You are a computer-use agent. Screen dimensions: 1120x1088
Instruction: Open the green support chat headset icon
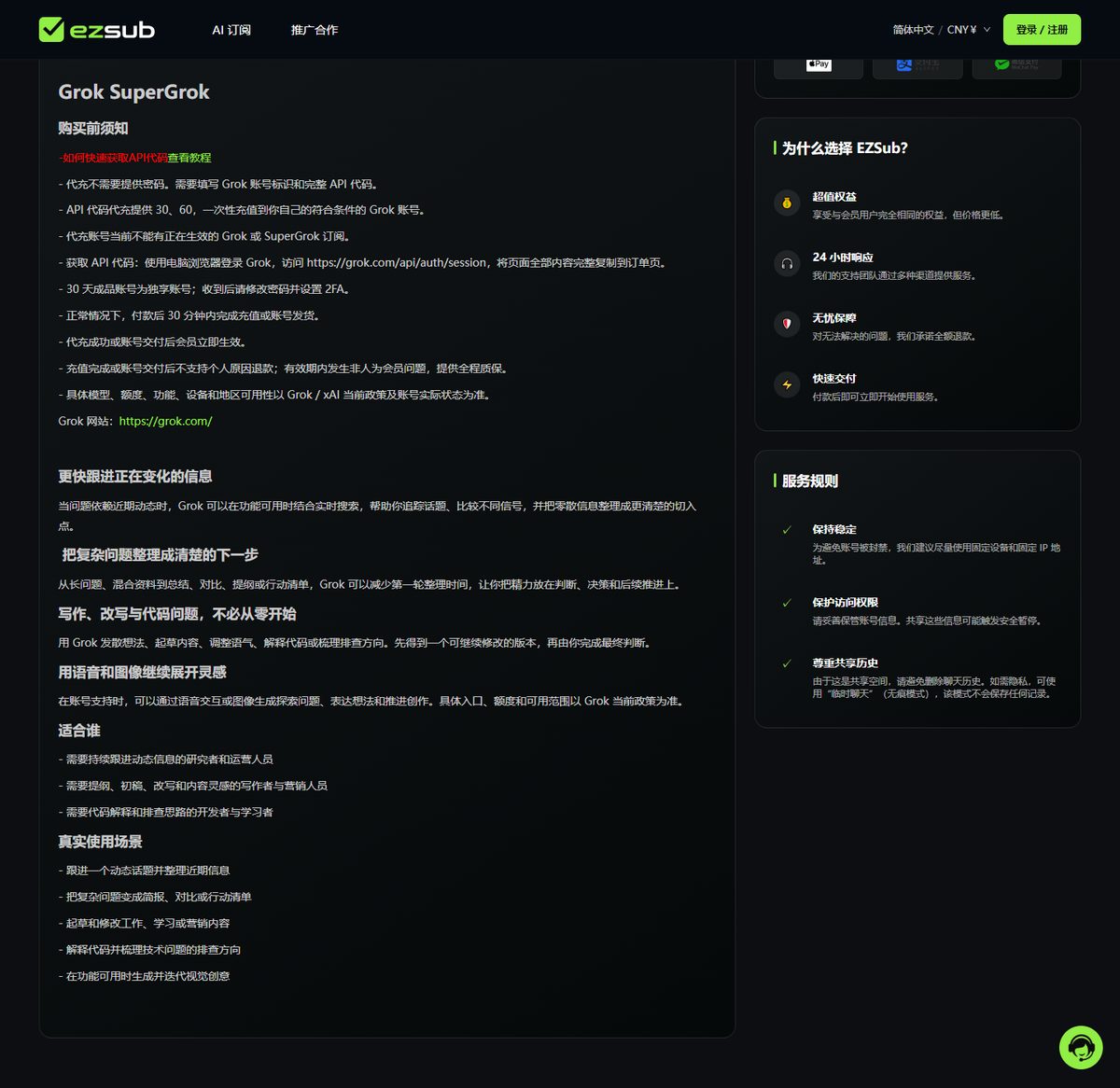[1081, 1047]
